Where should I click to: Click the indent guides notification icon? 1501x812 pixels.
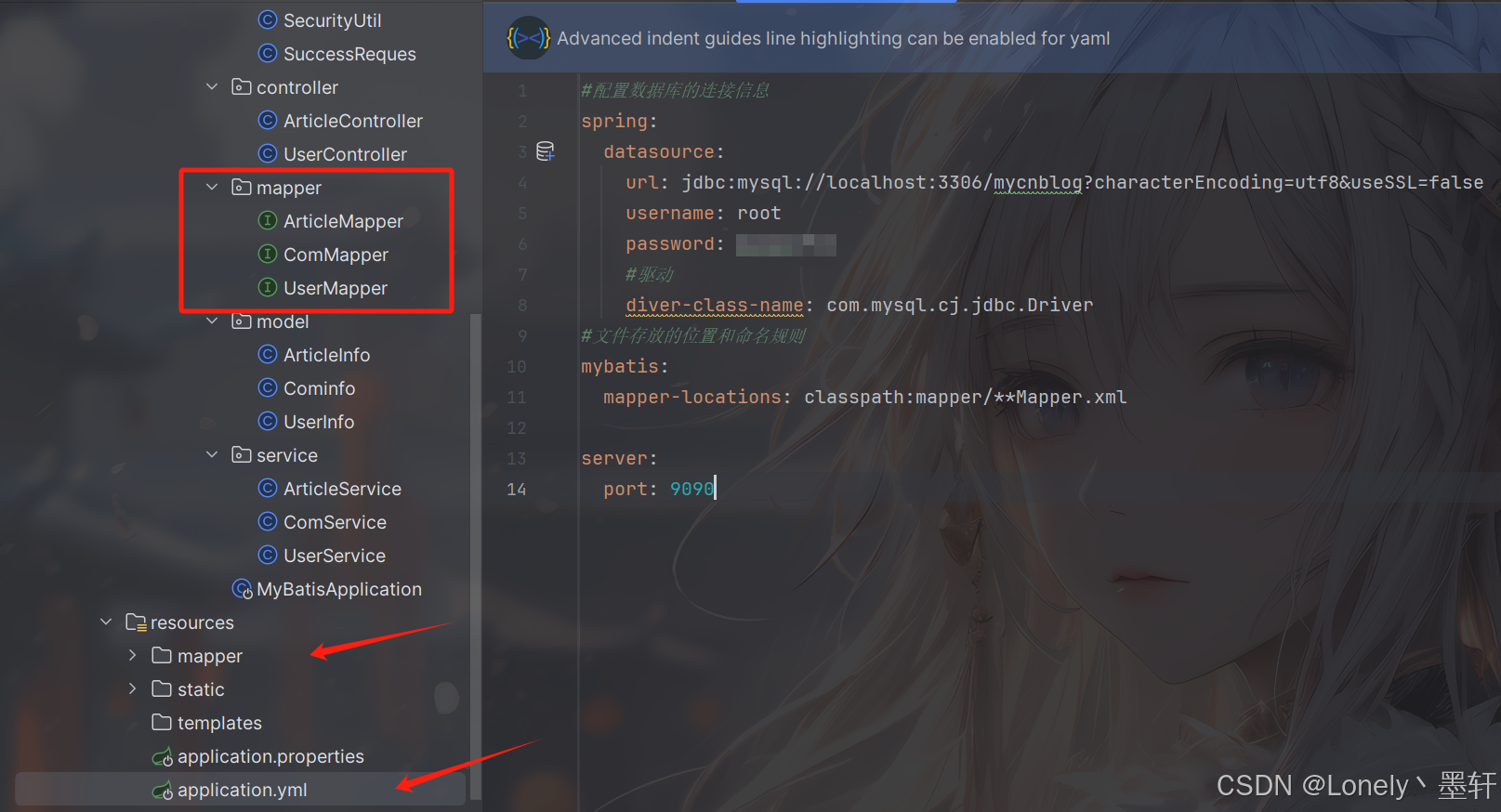coord(528,38)
